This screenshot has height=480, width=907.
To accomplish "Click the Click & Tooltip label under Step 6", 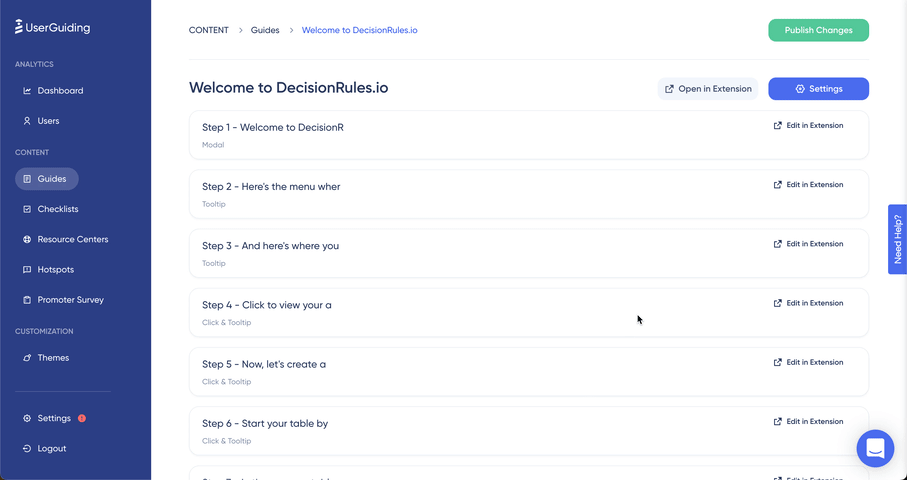I will click(227, 441).
